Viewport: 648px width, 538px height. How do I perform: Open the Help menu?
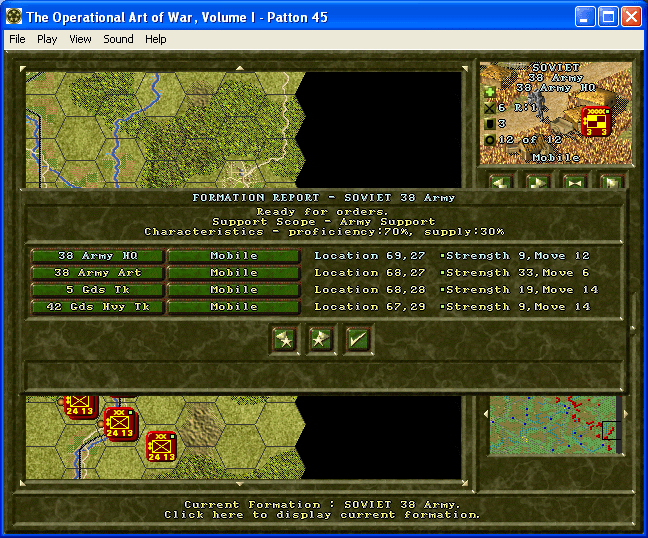tap(156, 39)
